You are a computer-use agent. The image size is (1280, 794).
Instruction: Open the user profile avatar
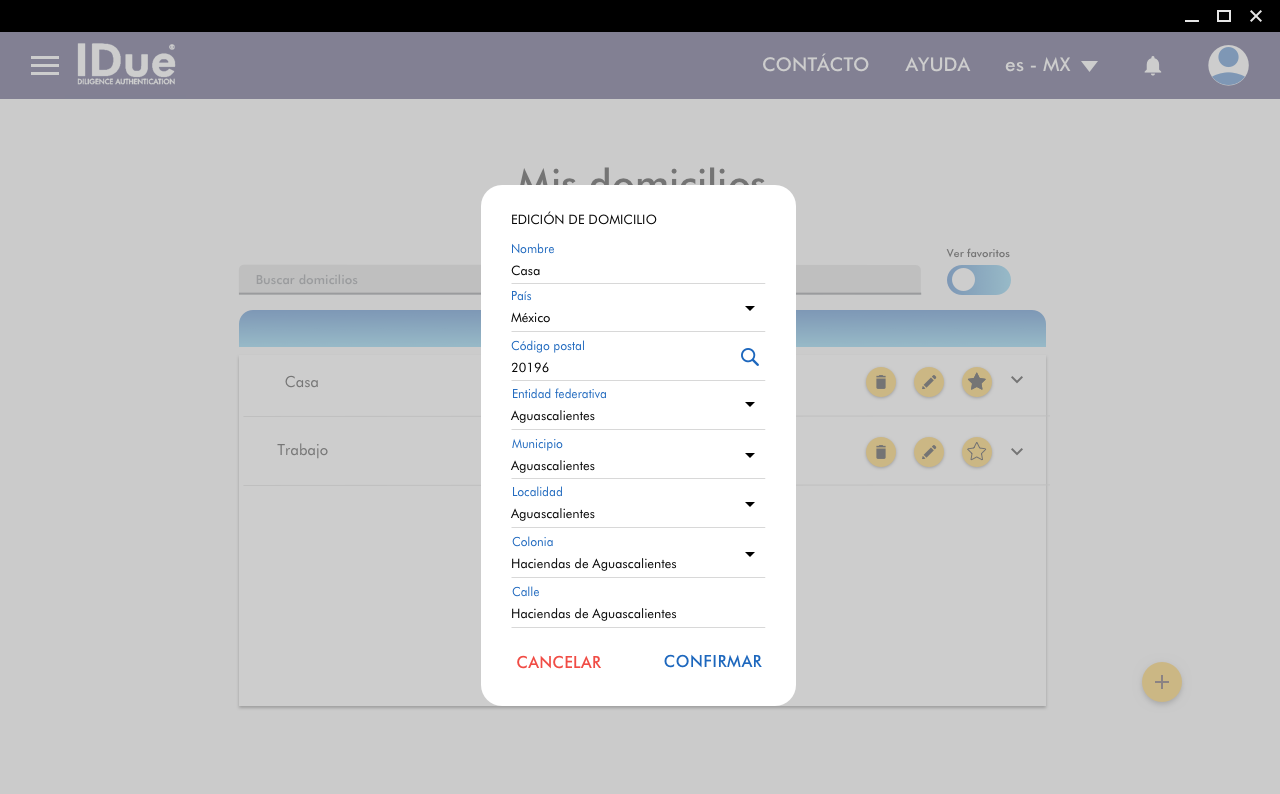pos(1227,66)
